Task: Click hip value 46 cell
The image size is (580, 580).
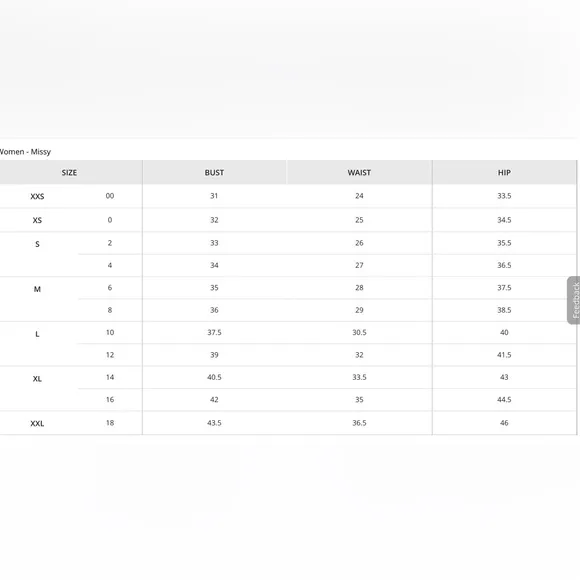Action: [504, 423]
